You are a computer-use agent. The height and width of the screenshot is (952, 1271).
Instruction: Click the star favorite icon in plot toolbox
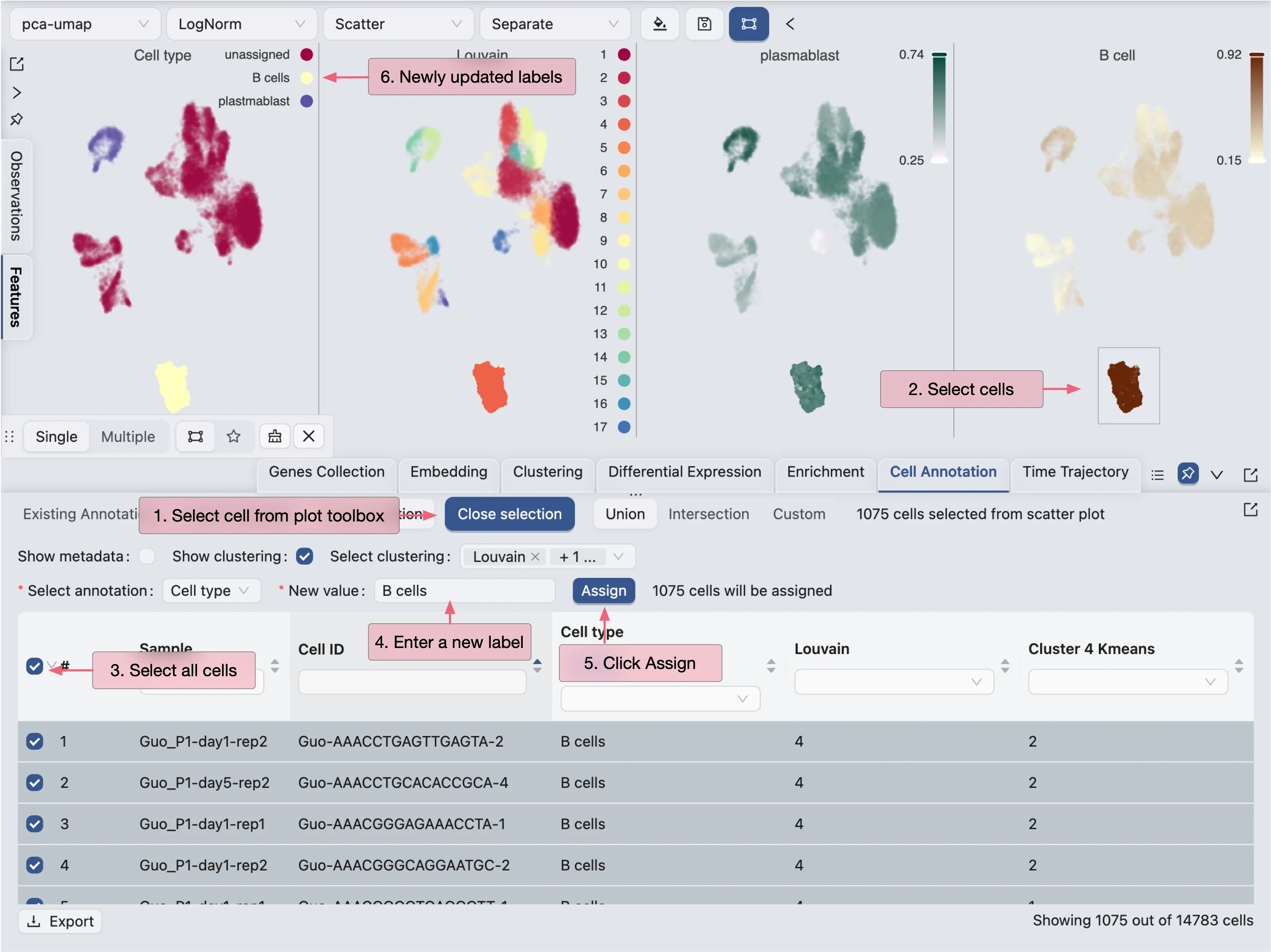point(233,436)
